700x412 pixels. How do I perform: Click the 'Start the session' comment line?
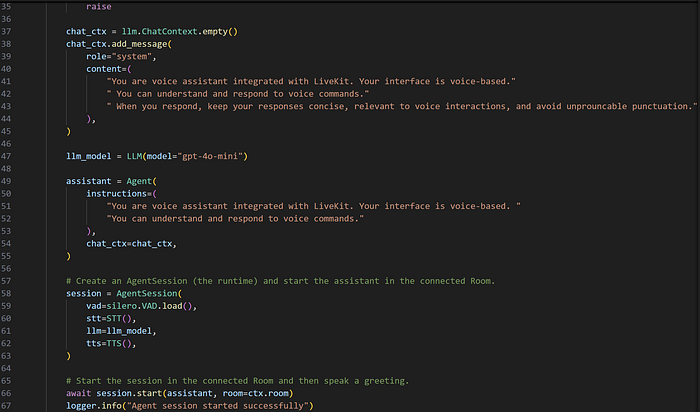(x=238, y=382)
